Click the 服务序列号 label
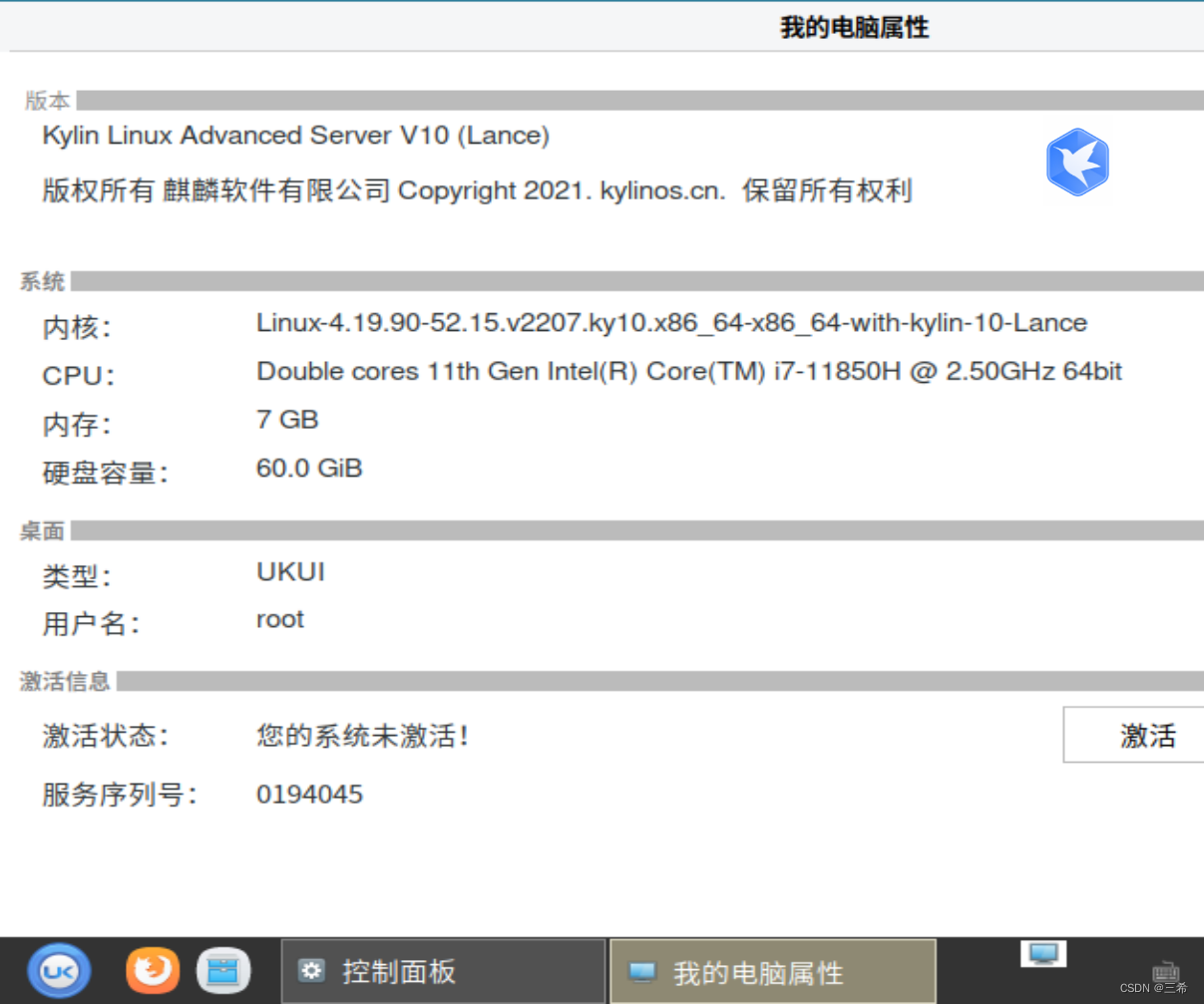Image resolution: width=1204 pixels, height=1004 pixels. [x=120, y=795]
